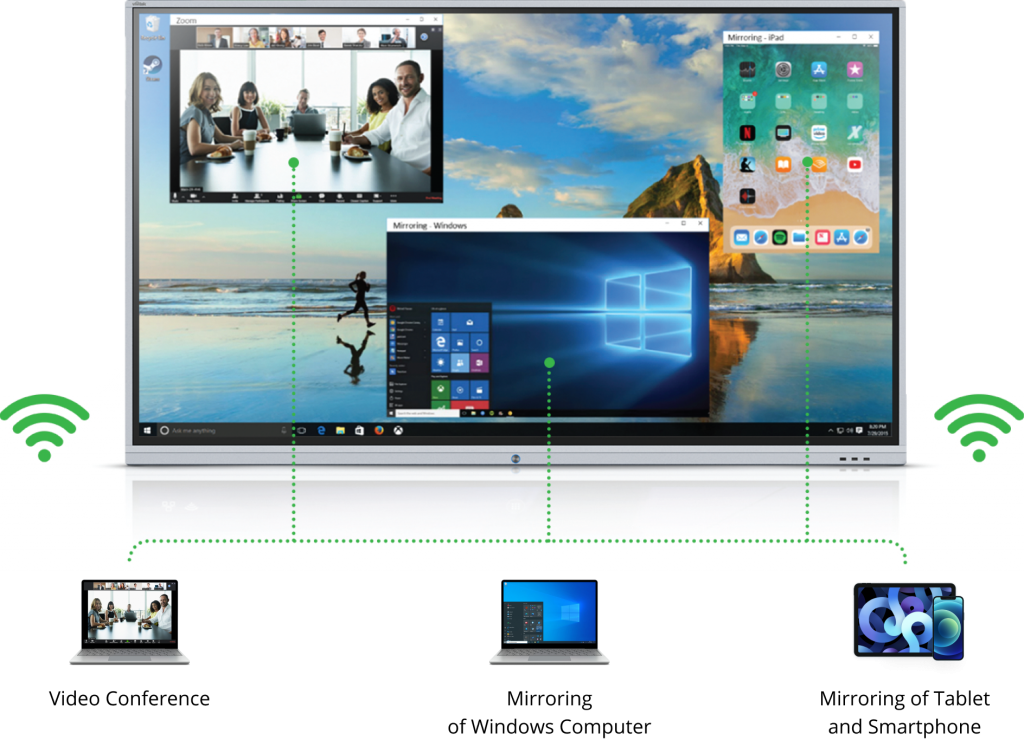Launch Firefox from the Windows taskbar
This screenshot has width=1024, height=740.
(x=379, y=430)
